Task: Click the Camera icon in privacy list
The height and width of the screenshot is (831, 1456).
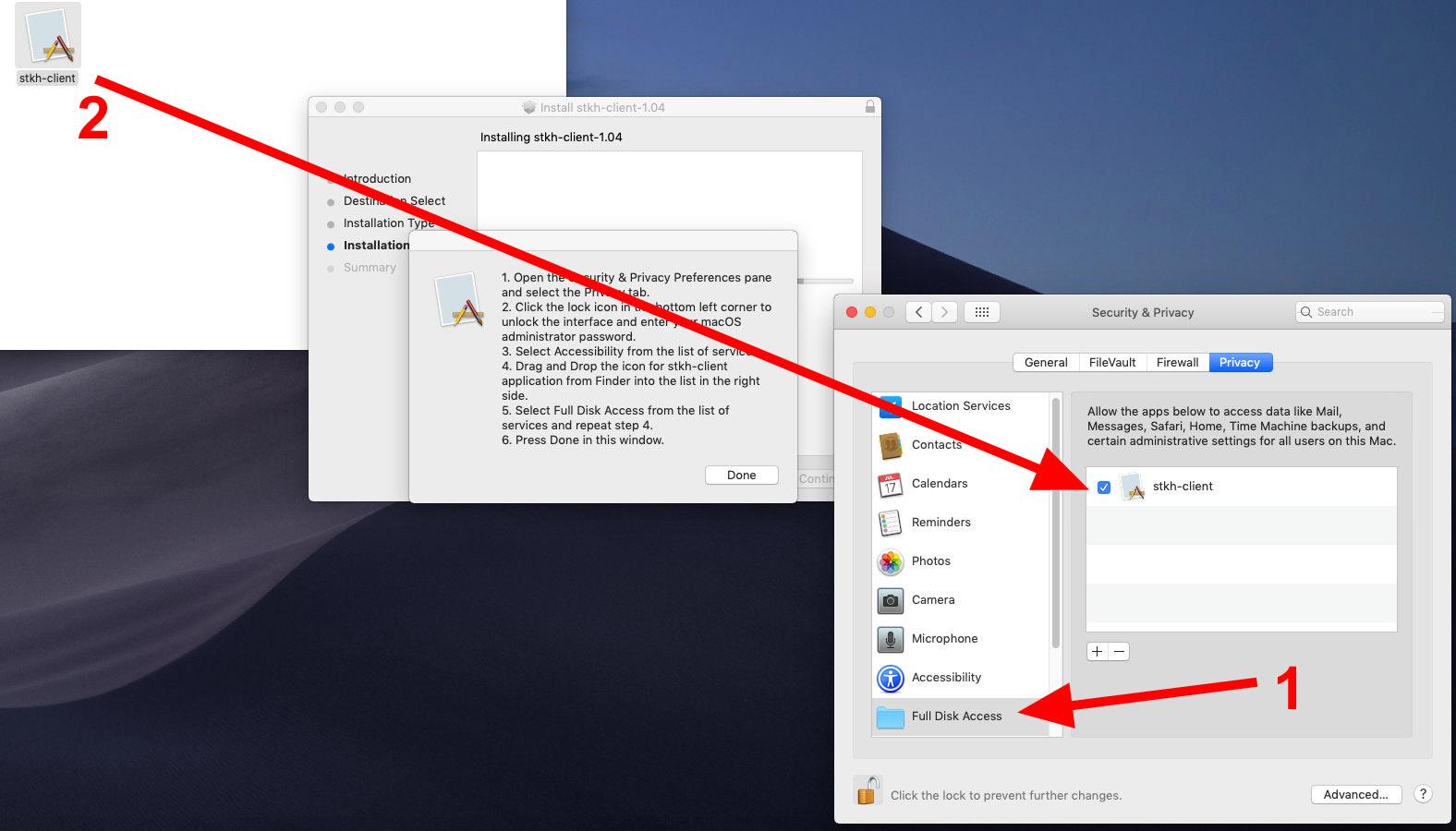Action: [891, 600]
